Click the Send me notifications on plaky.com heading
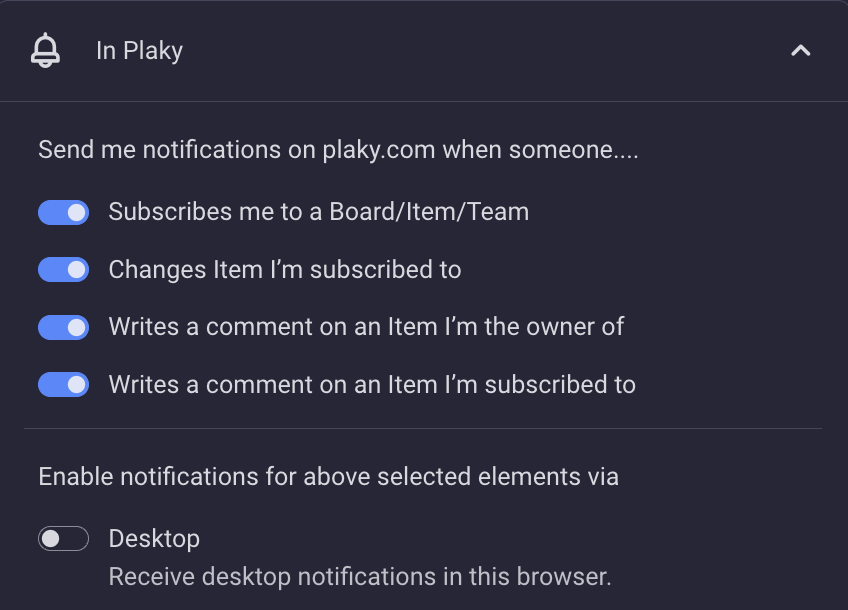The image size is (848, 610). [338, 150]
